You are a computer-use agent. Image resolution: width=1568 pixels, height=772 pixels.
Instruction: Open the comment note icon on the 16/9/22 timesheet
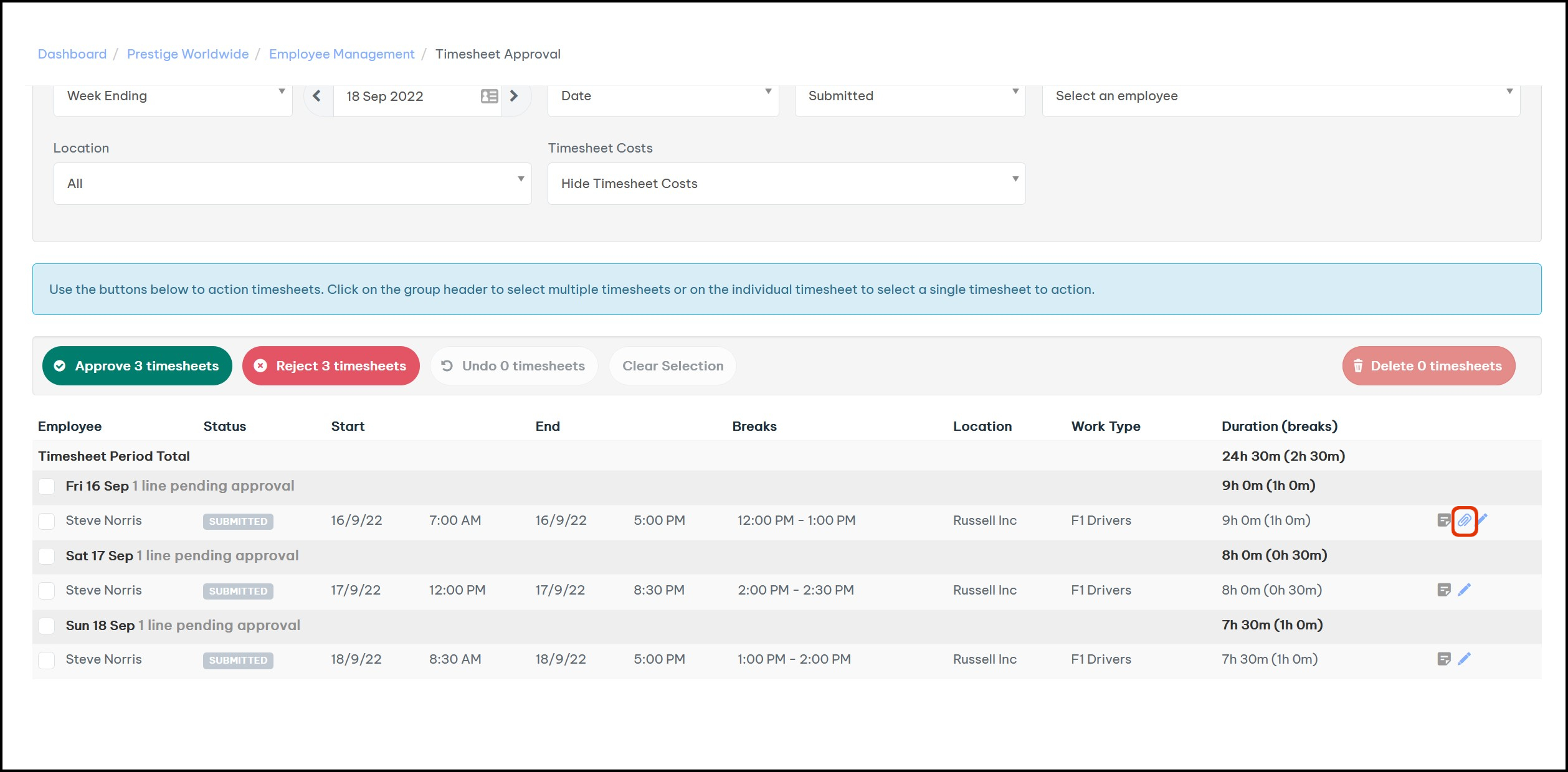tap(1443, 520)
